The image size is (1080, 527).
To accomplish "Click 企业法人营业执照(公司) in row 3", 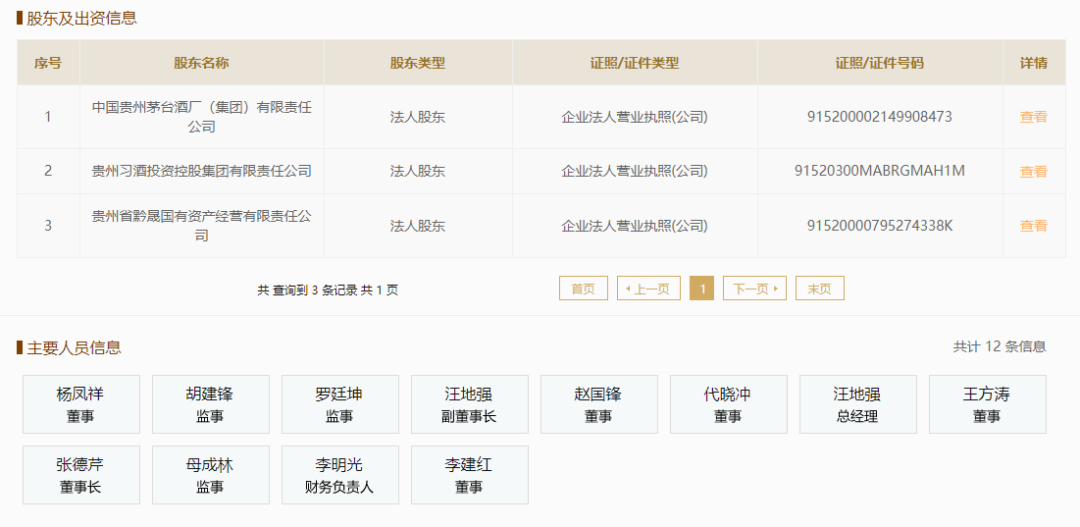I will (x=635, y=225).
